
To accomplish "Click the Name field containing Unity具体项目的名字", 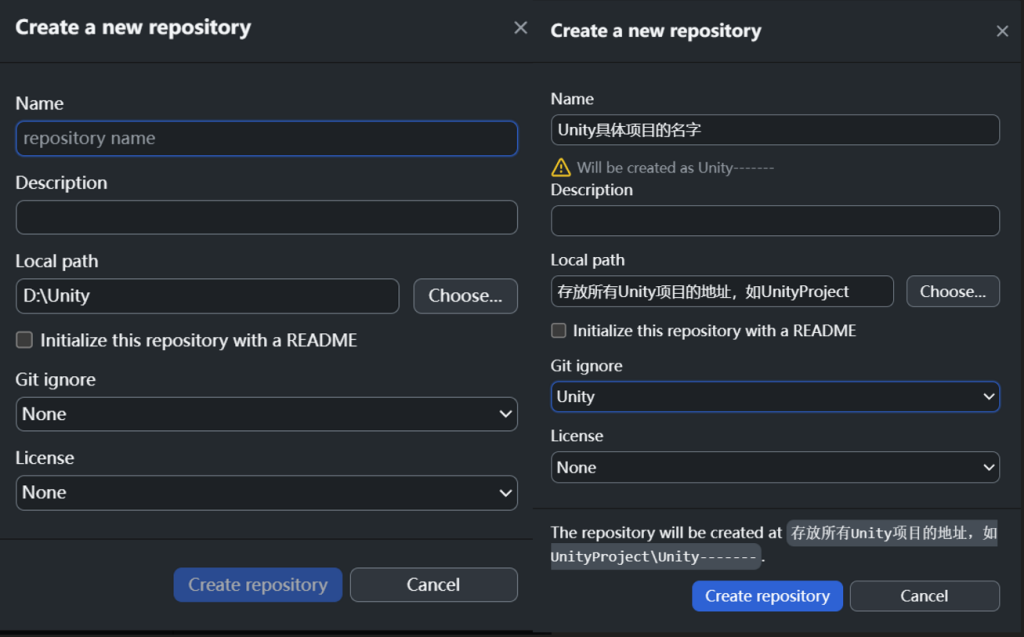I will (x=775, y=130).
